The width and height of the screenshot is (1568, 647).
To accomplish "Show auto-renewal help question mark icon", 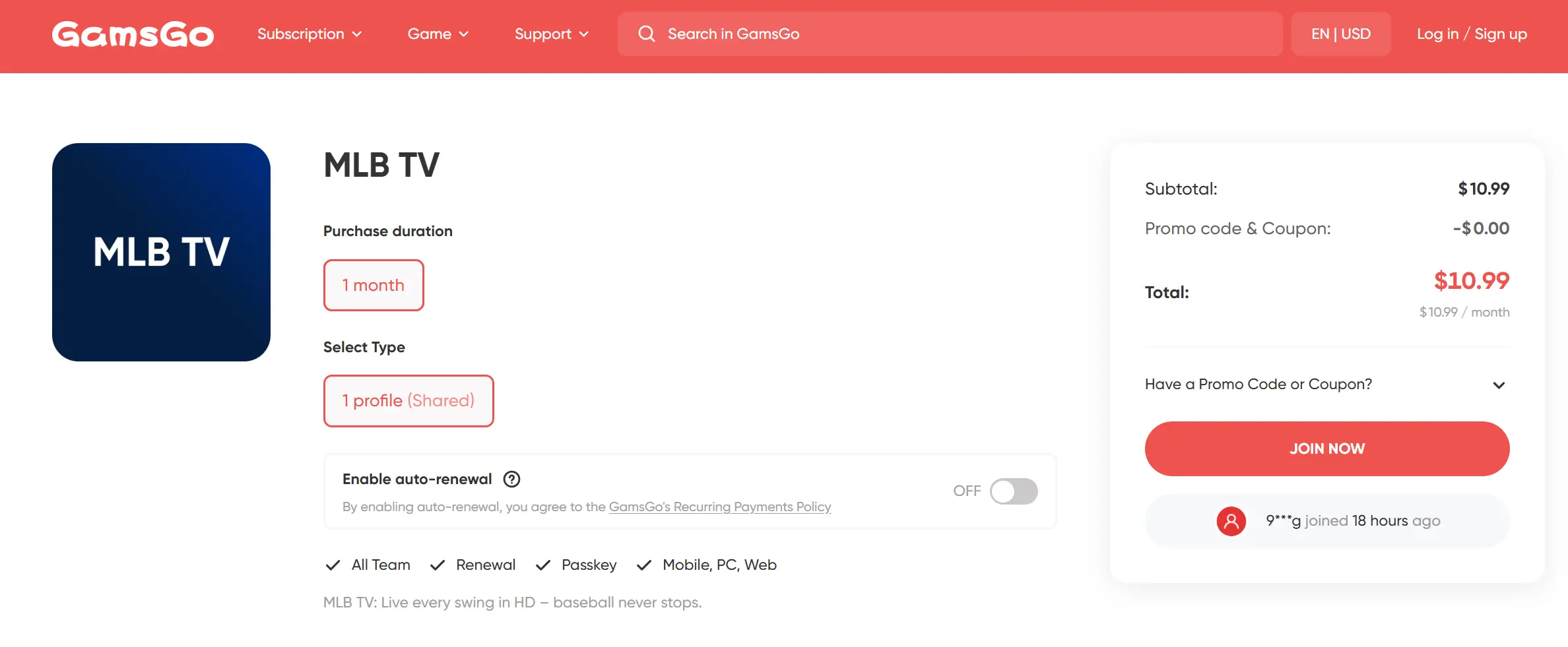I will (511, 479).
